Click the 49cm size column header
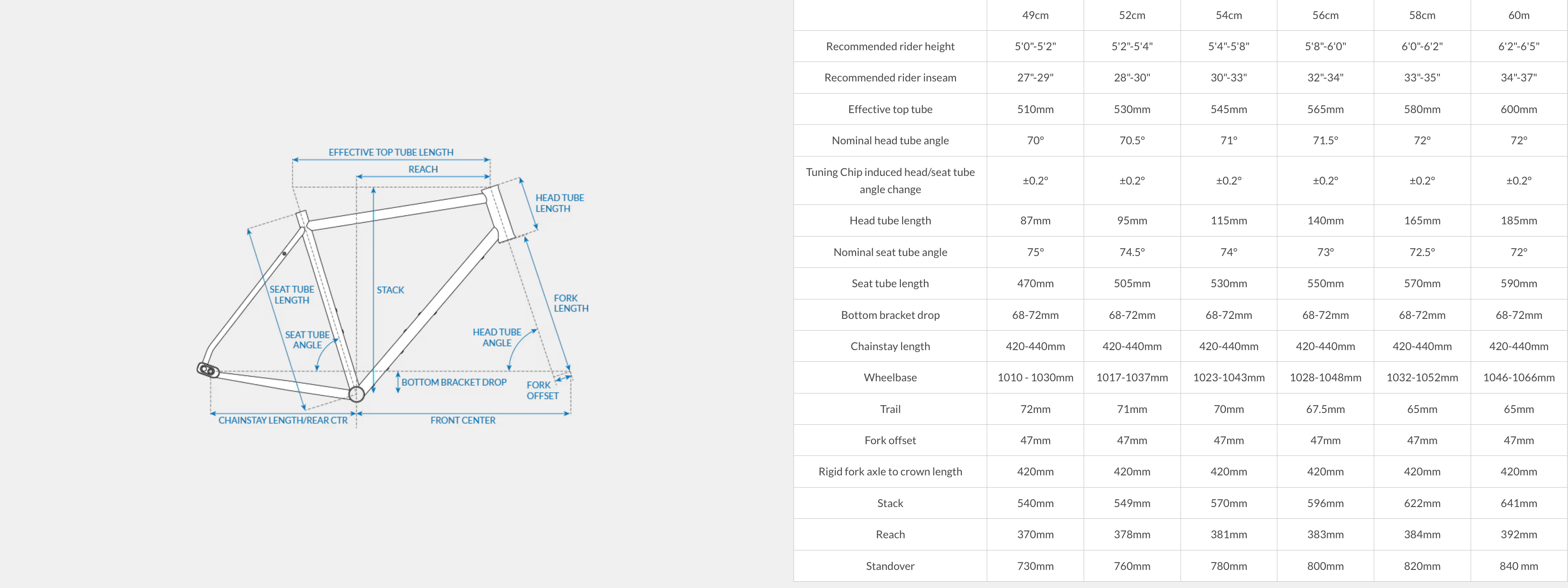The width and height of the screenshot is (1568, 588). pyautogui.click(x=1035, y=15)
